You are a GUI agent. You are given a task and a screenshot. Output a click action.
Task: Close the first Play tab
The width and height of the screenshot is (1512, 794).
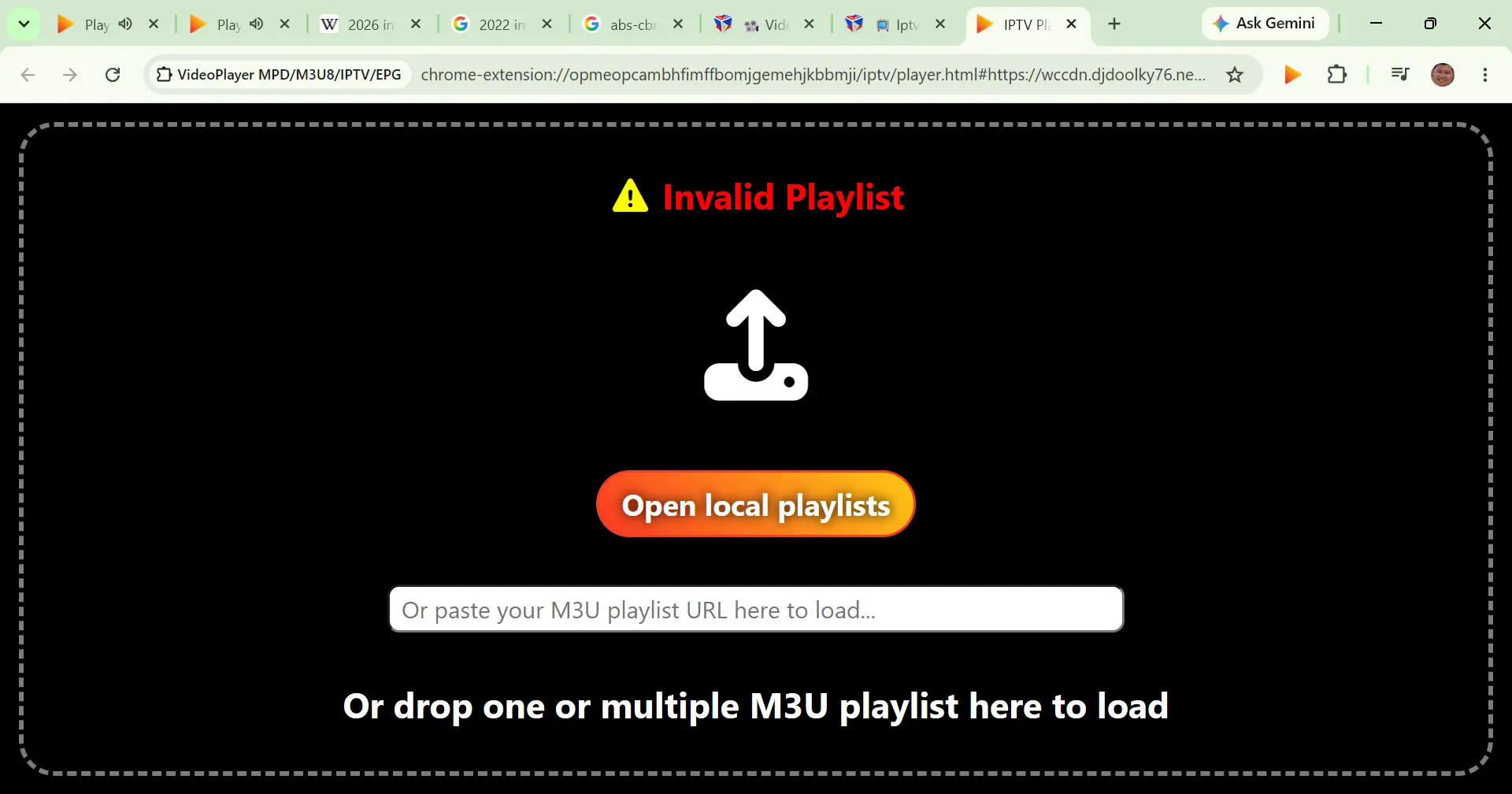154,24
